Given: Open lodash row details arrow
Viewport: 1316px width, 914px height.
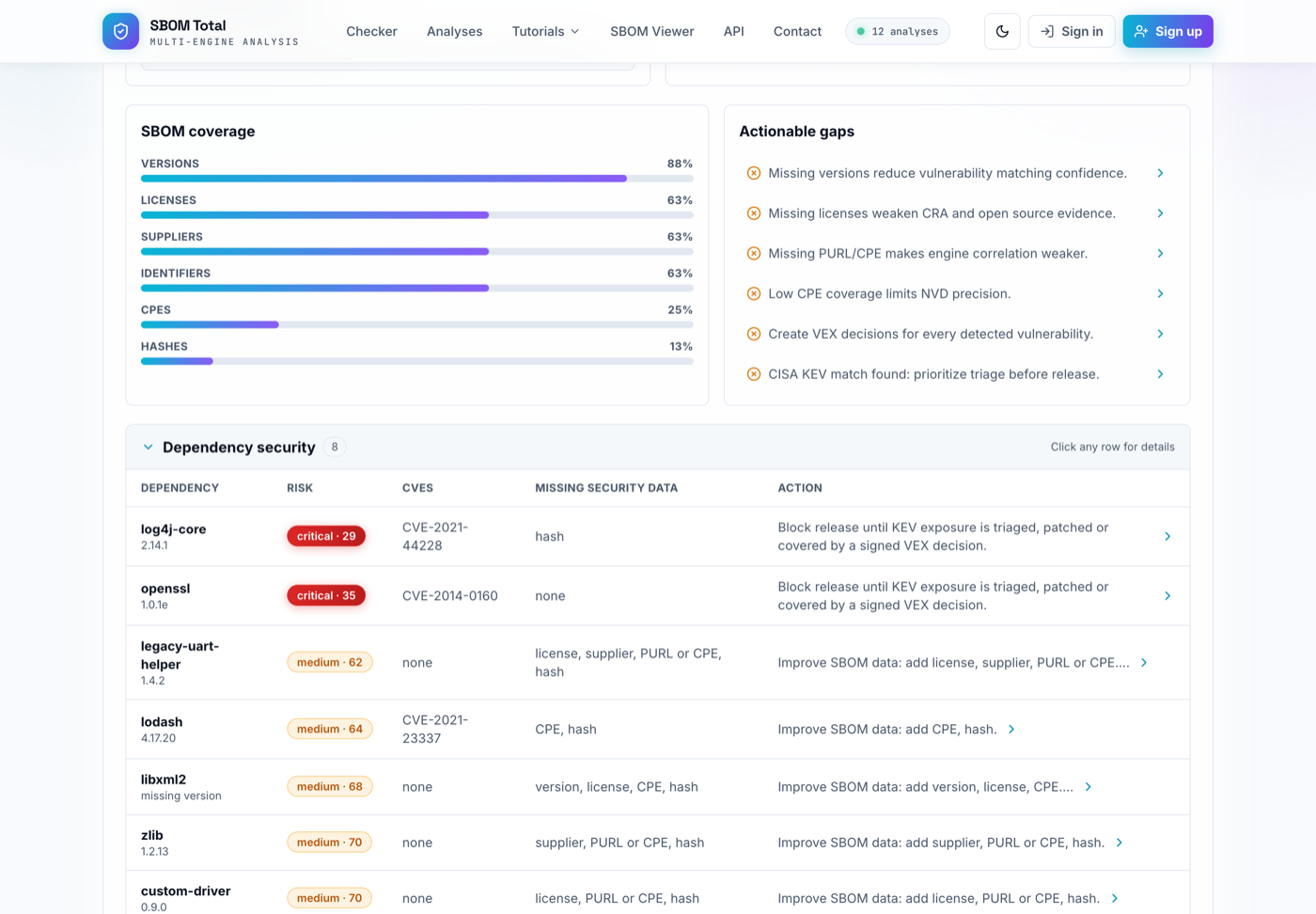Looking at the screenshot, I should 1011,729.
